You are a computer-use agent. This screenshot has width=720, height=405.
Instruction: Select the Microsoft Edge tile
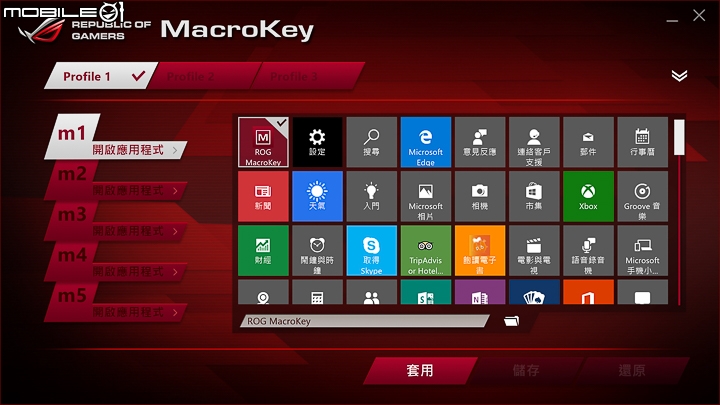[x=426, y=142]
